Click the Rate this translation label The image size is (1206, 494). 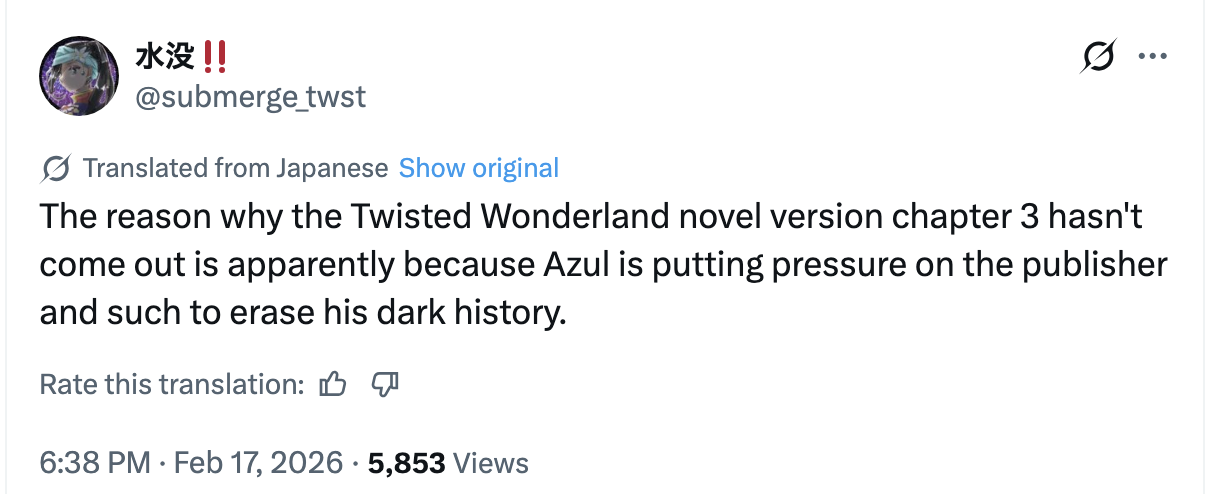tap(171, 384)
